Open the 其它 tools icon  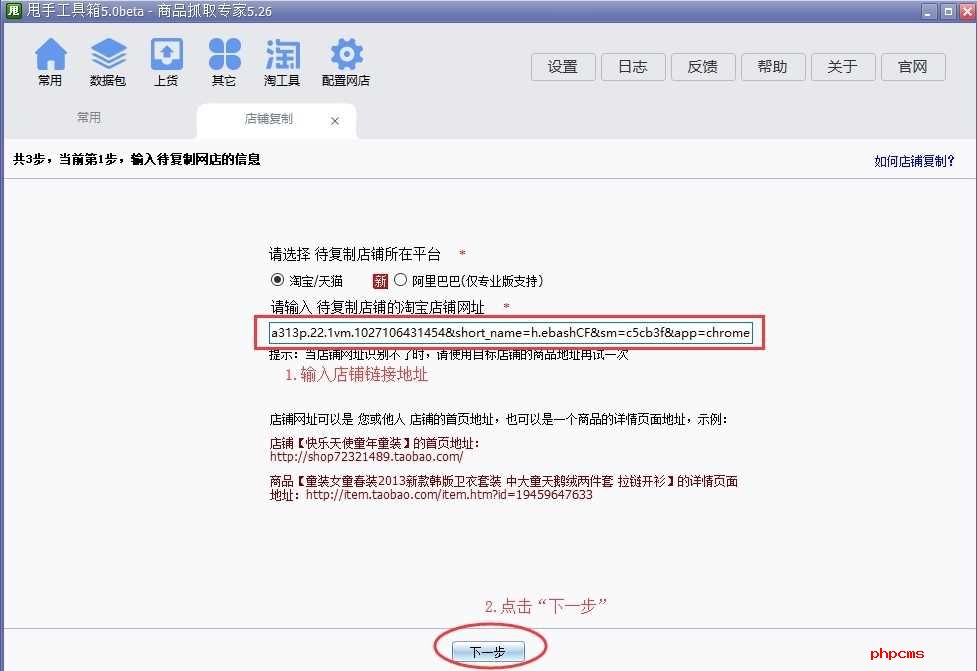coord(224,62)
